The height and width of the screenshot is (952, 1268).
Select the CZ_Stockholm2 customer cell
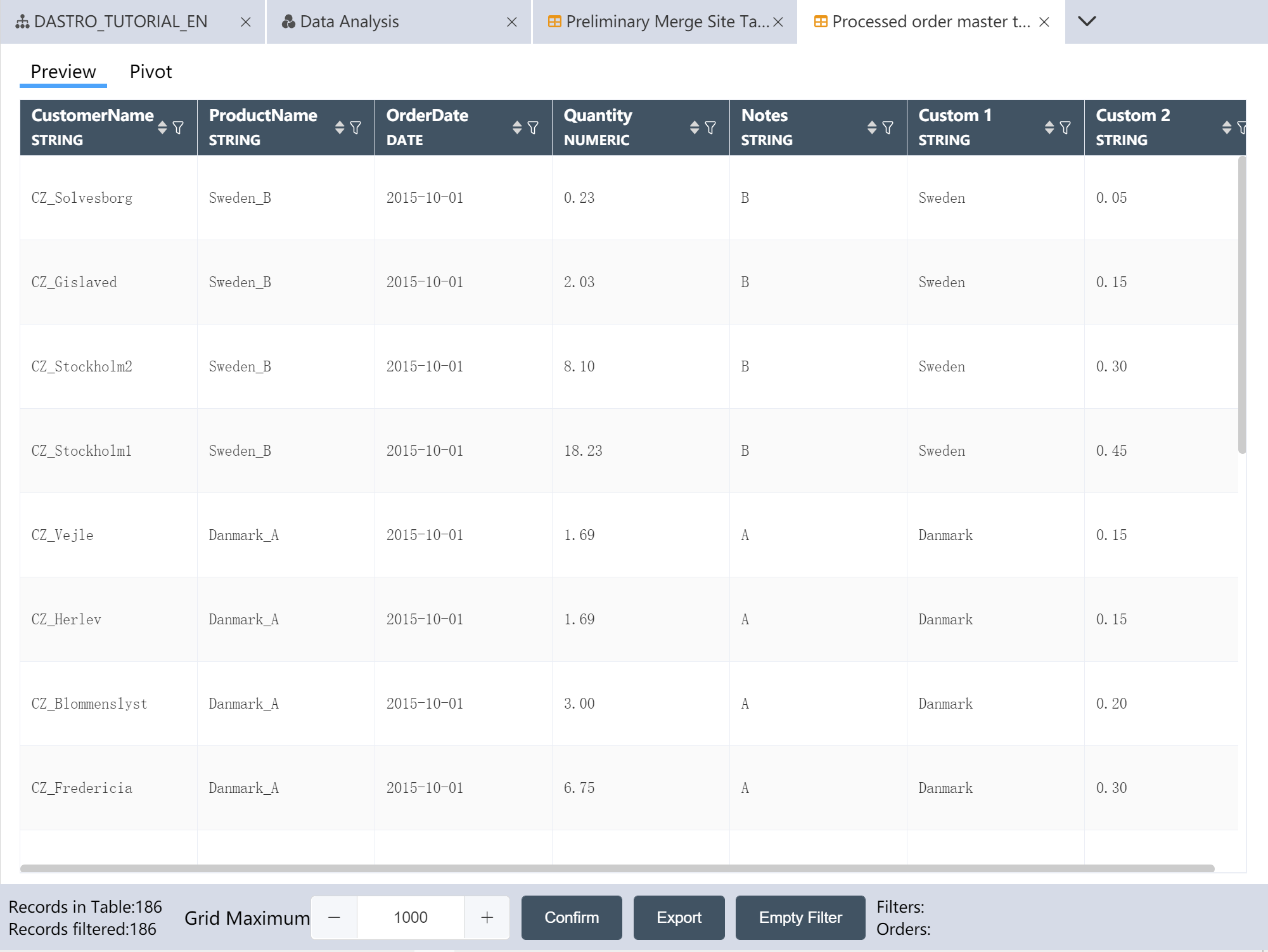click(108, 366)
